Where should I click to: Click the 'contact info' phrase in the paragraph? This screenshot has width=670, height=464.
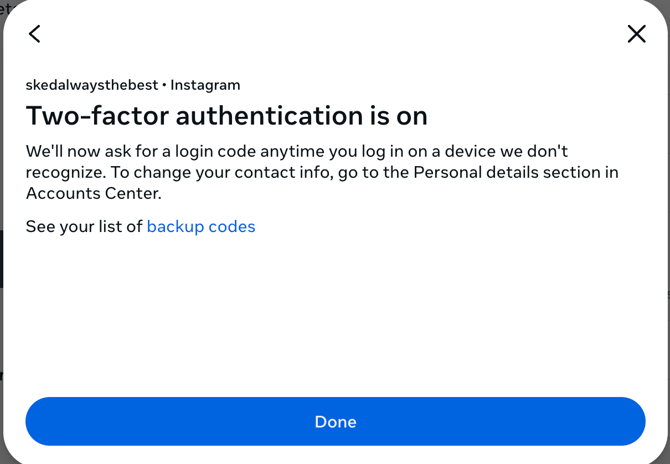[x=284, y=172]
